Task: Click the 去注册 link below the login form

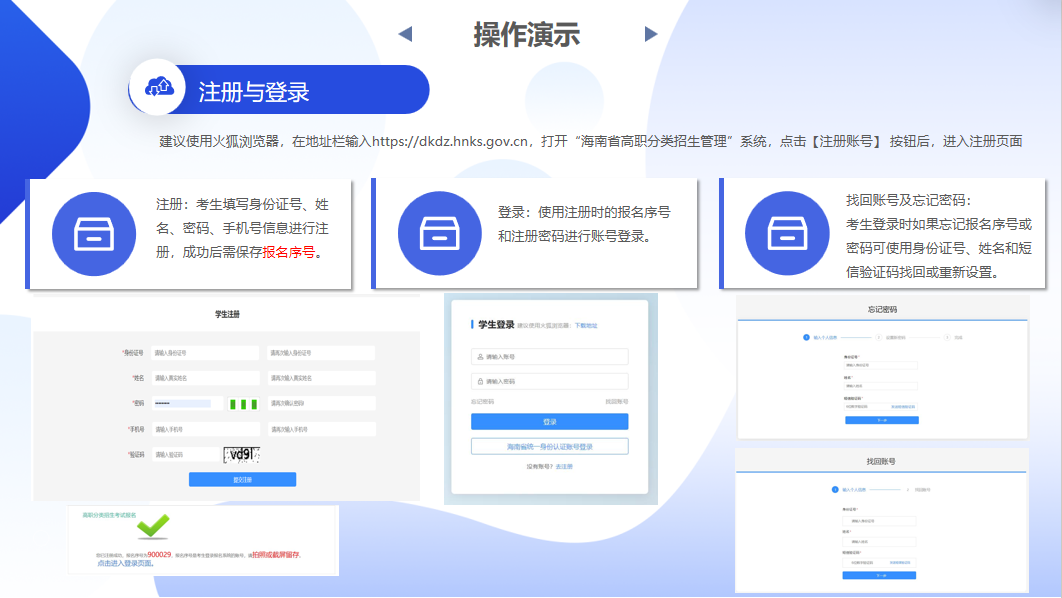Action: [x=565, y=467]
